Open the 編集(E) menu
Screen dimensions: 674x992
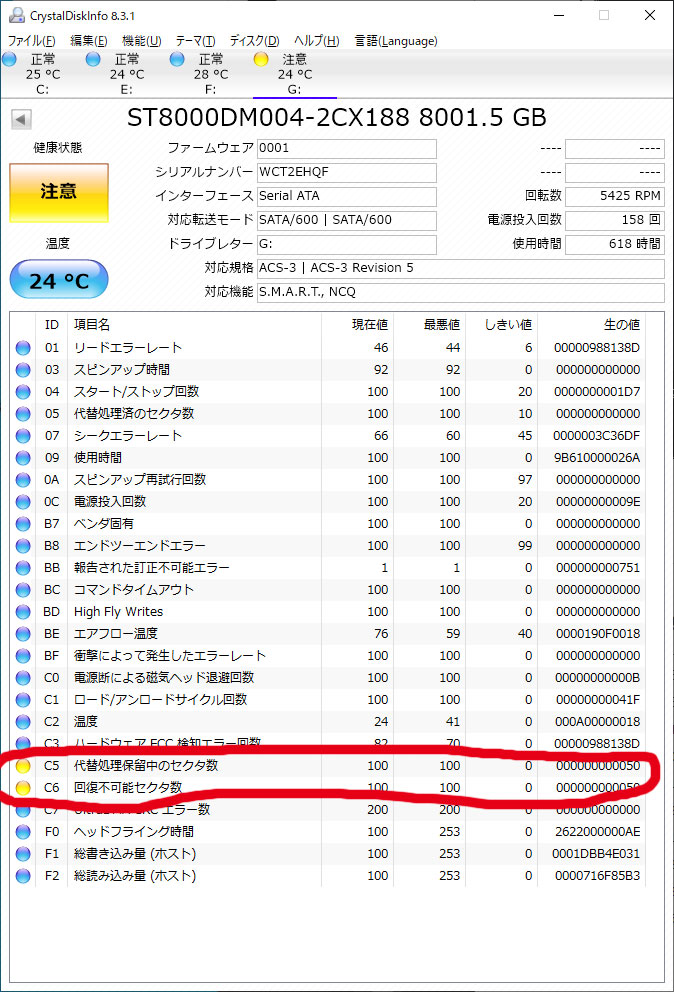click(x=89, y=41)
